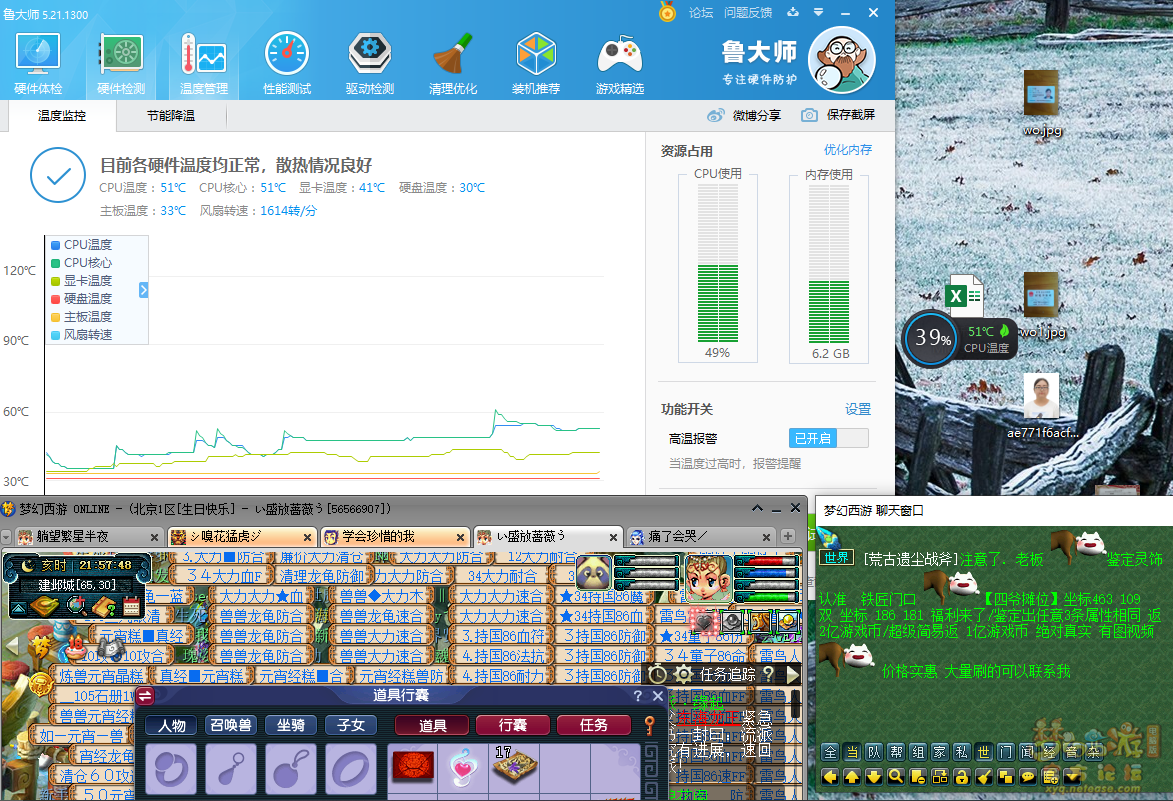Viewport: 1173px width, 801px height.
Task: Switch to game tab 痛了会哭
Action: point(700,537)
